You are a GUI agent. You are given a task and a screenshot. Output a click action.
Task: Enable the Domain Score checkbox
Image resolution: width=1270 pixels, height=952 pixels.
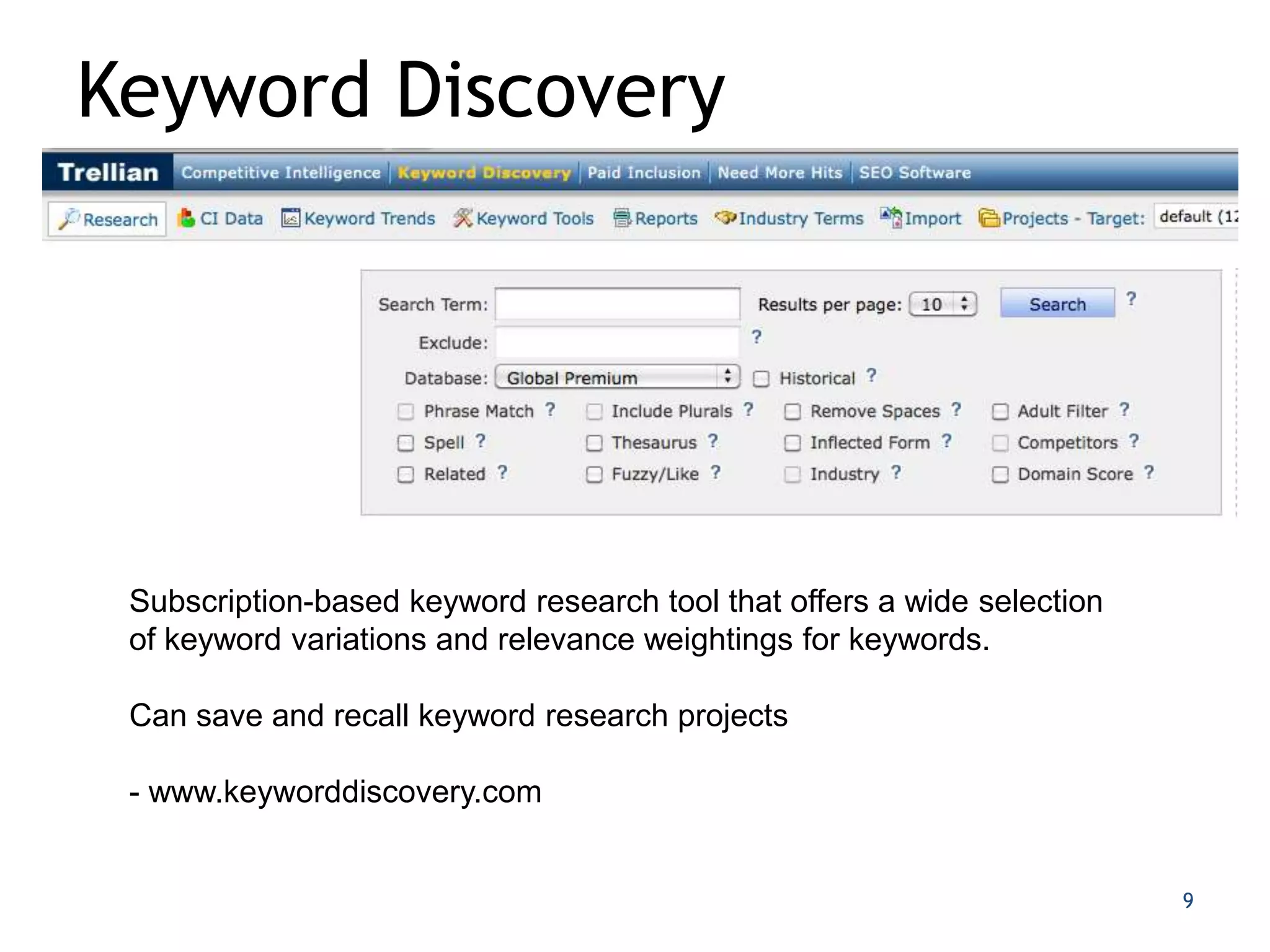(1000, 475)
